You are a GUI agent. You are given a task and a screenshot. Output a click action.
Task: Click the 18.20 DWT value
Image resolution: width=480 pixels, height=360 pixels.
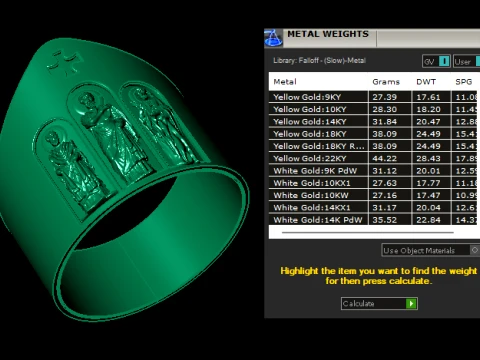[x=428, y=109]
